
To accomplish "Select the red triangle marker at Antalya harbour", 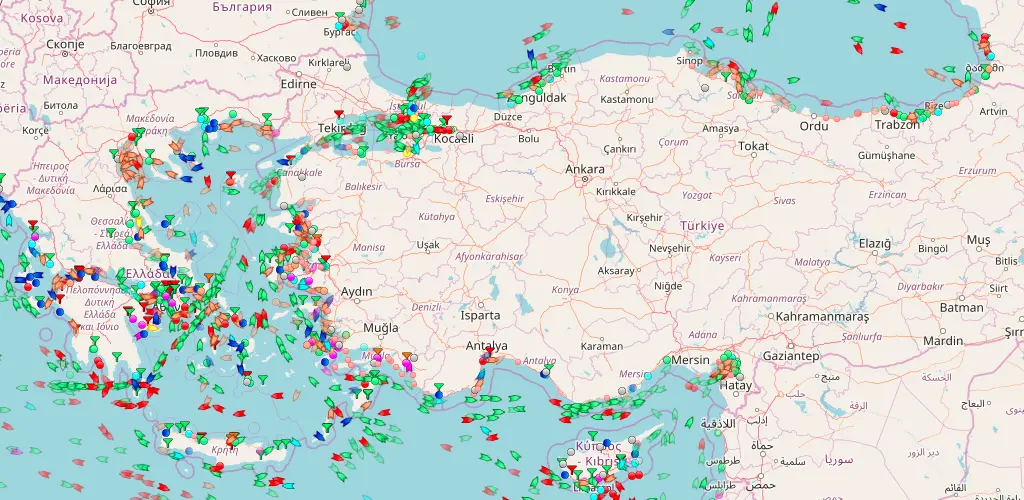I will (x=488, y=351).
